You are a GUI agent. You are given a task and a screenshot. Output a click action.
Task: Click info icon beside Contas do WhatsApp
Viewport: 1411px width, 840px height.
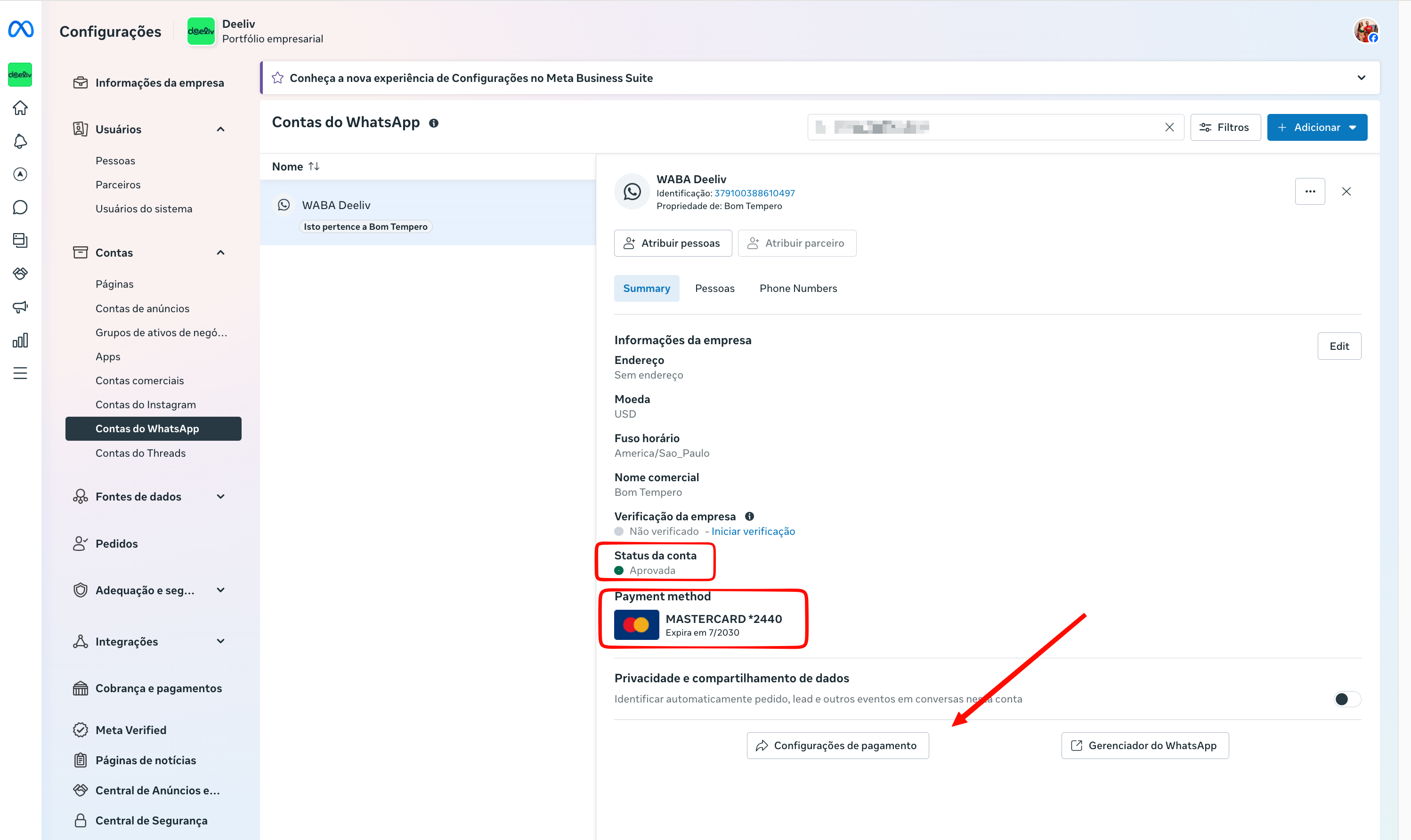pos(434,123)
